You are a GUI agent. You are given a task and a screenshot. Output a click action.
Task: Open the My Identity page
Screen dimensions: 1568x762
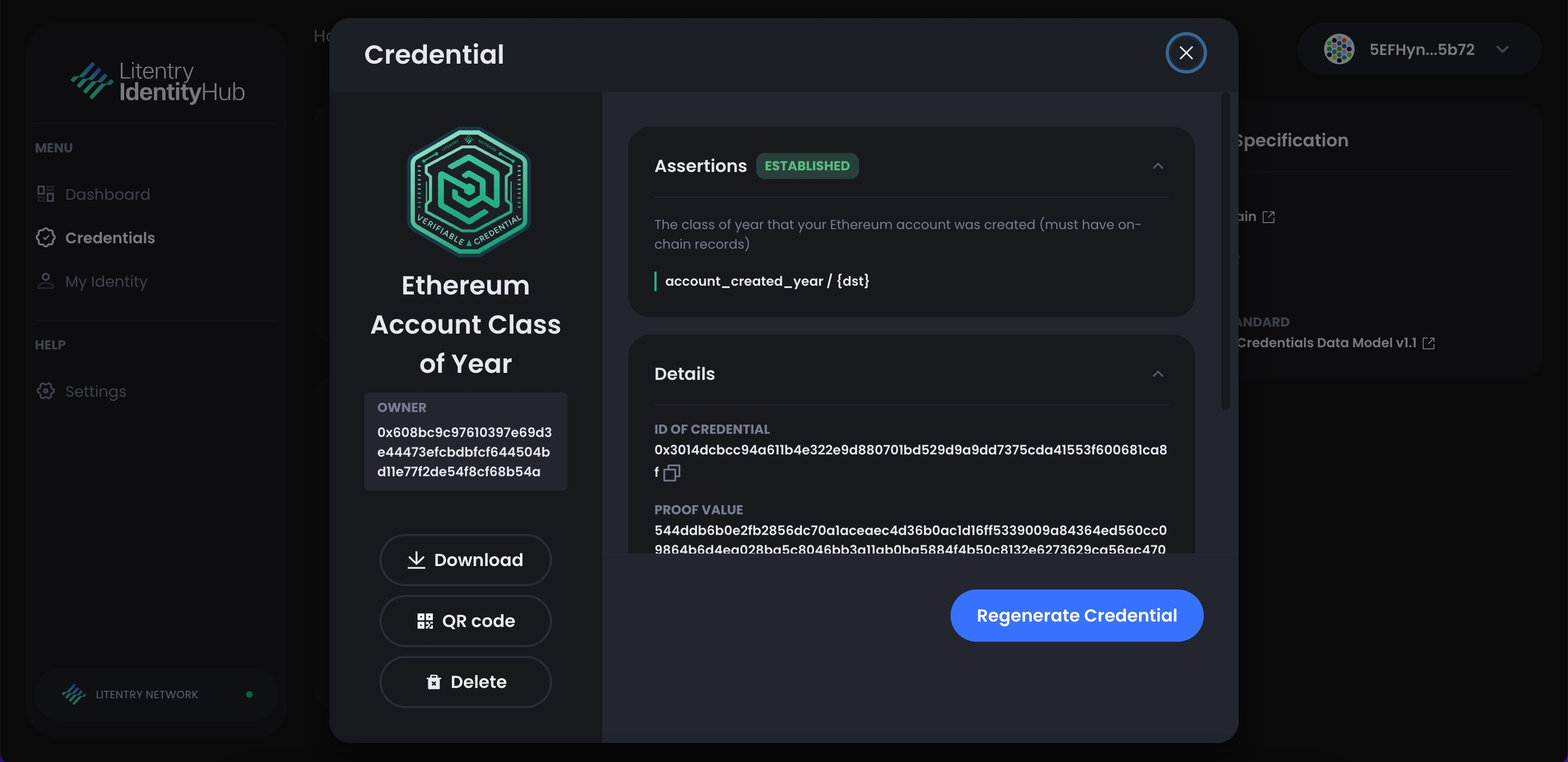pyautogui.click(x=105, y=282)
